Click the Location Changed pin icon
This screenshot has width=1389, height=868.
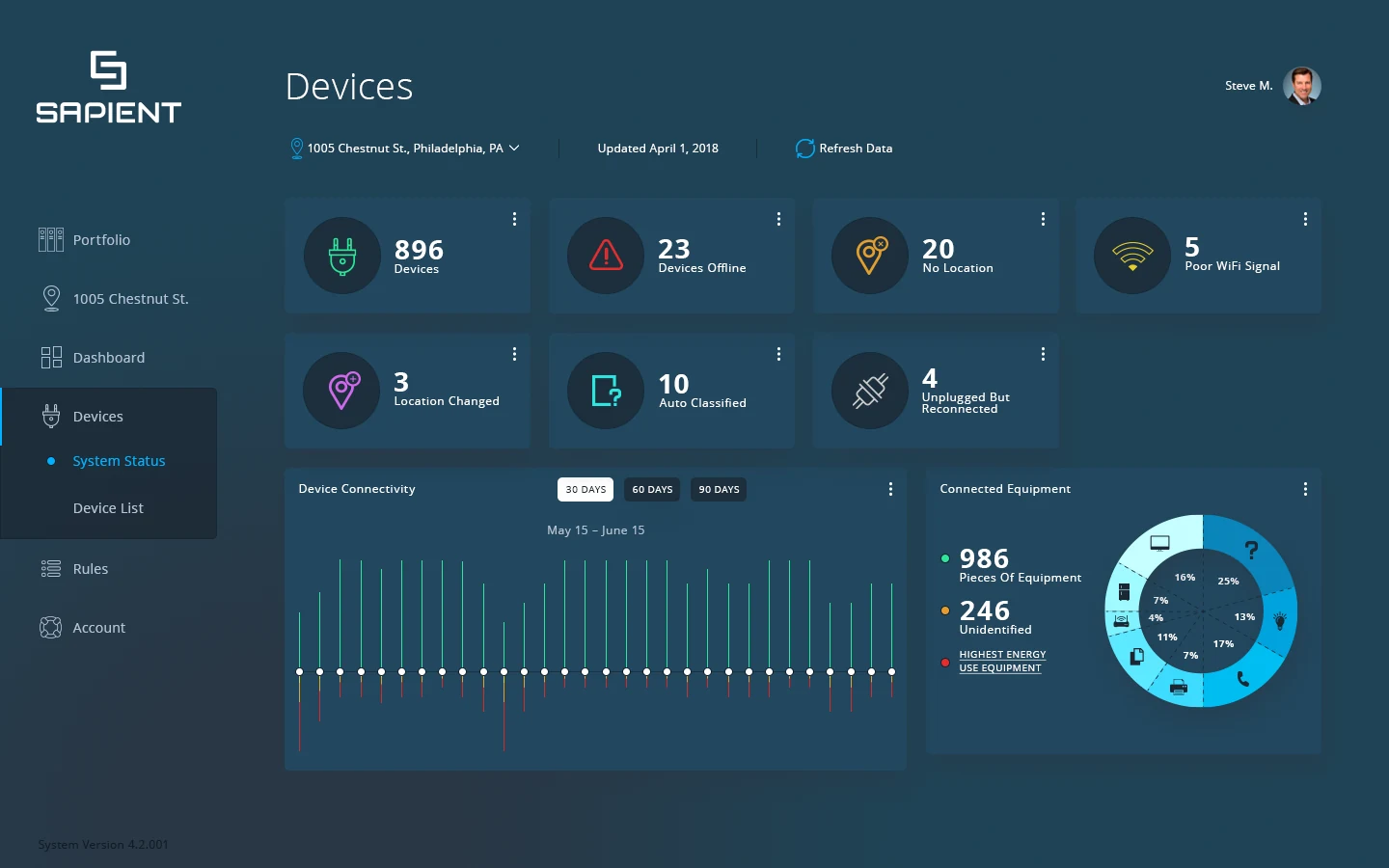[x=343, y=391]
